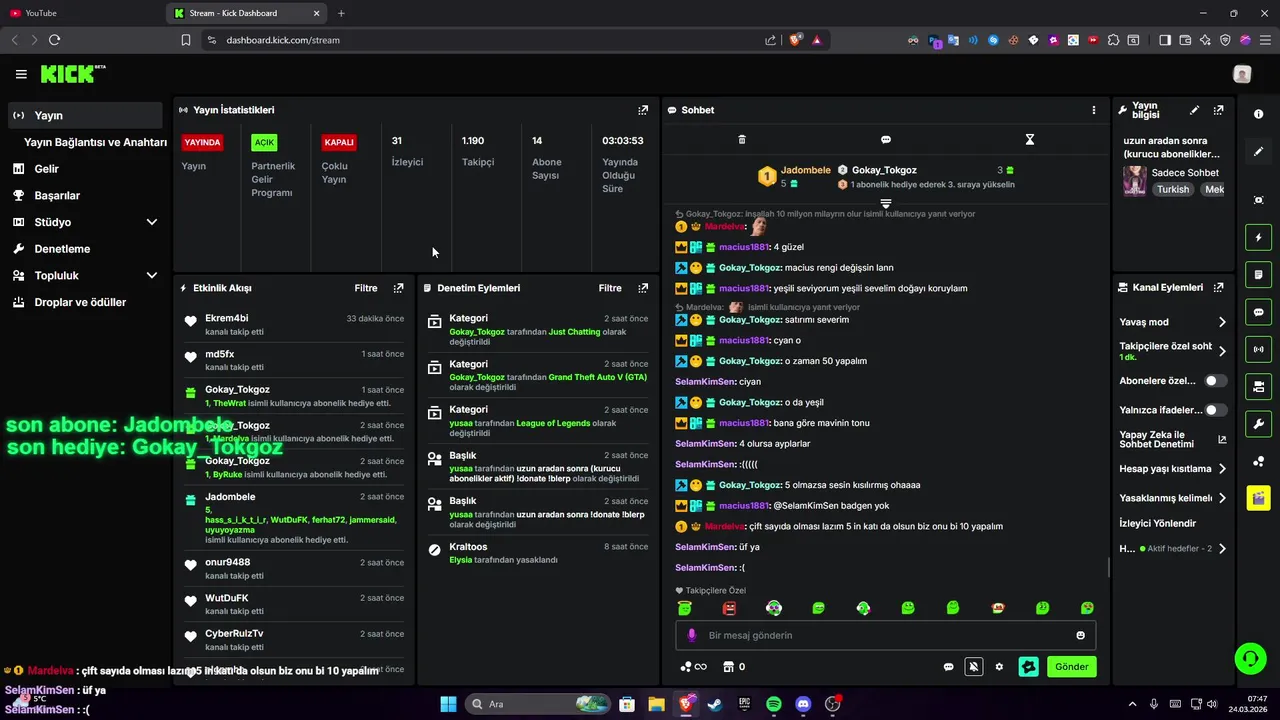Open Yavaş mod options
Viewport: 1280px width, 720px height.
click(x=1173, y=322)
